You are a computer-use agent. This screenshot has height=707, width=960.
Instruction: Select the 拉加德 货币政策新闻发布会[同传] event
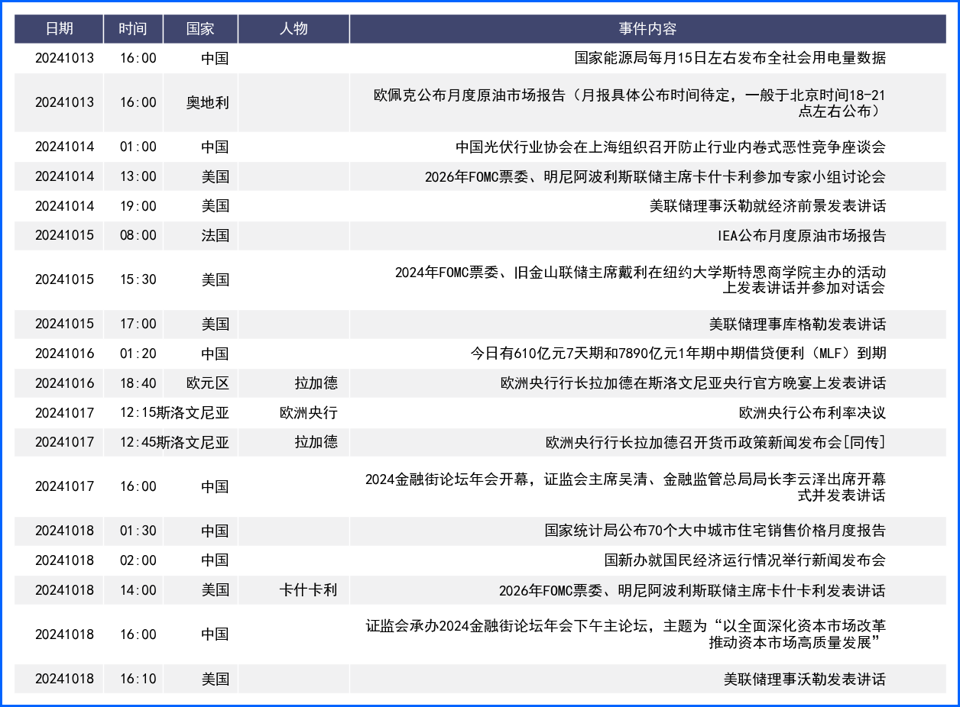point(715,443)
